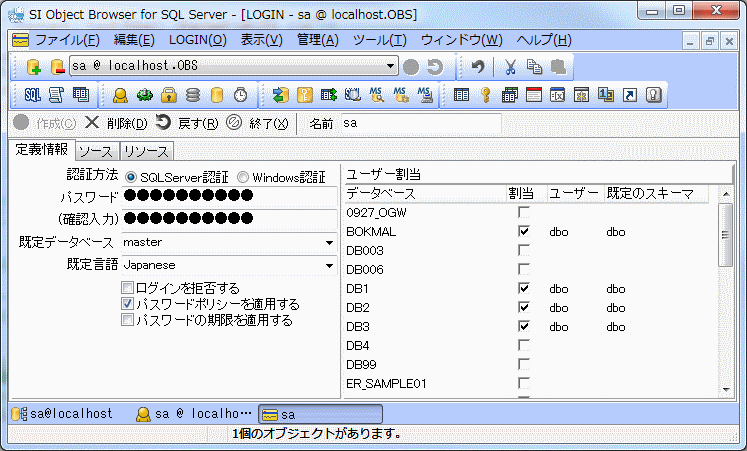Click the 削除(D) delete button
The height and width of the screenshot is (451, 747).
click(116, 123)
